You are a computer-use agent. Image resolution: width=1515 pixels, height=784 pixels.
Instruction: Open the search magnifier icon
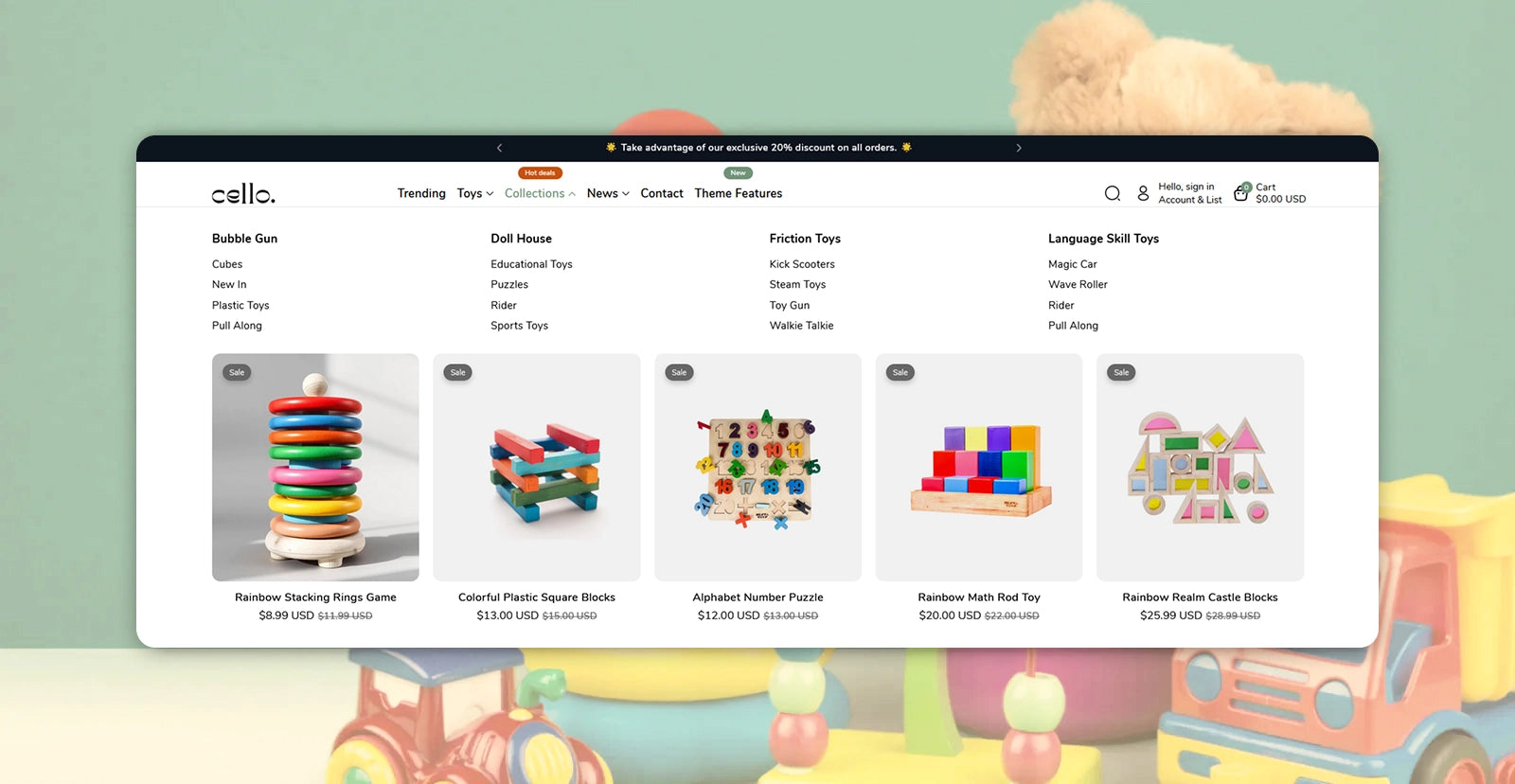pyautogui.click(x=1113, y=193)
